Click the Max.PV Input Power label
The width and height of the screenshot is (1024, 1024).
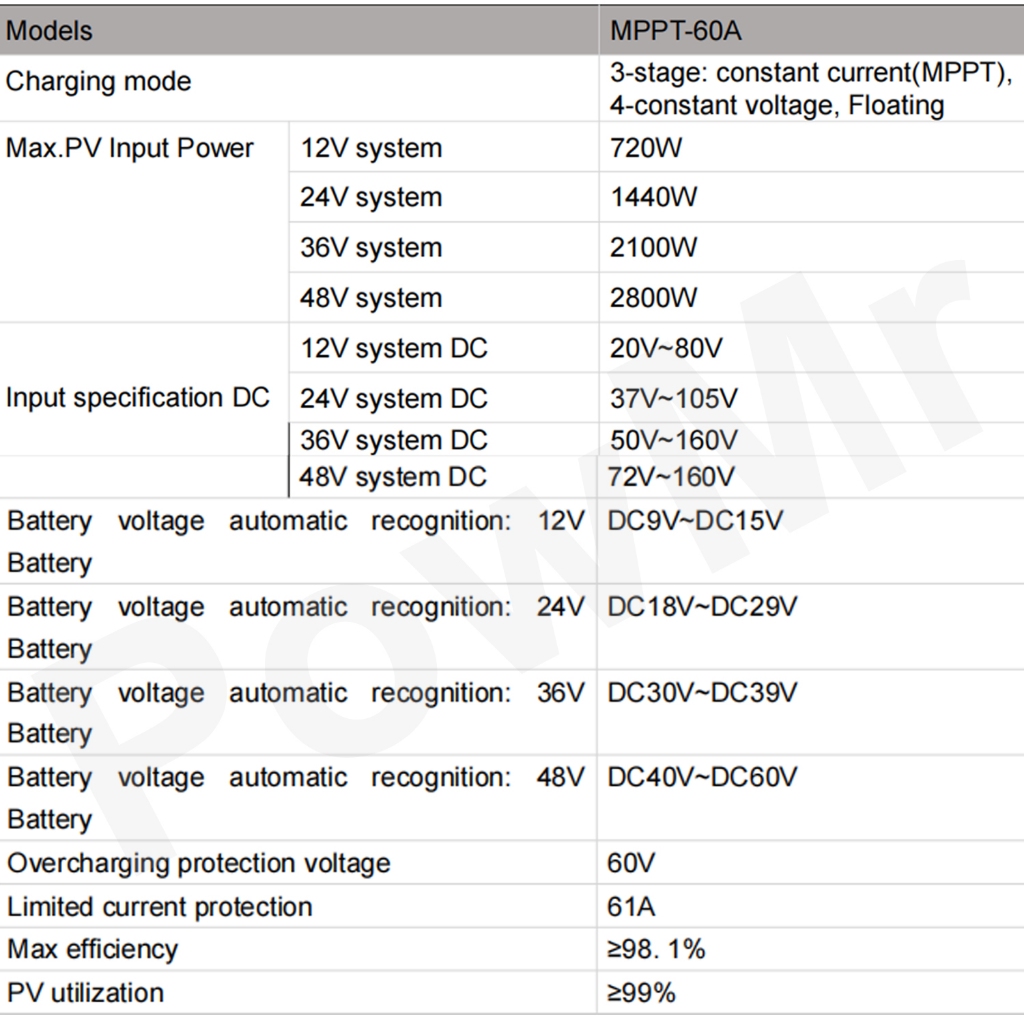tap(130, 148)
